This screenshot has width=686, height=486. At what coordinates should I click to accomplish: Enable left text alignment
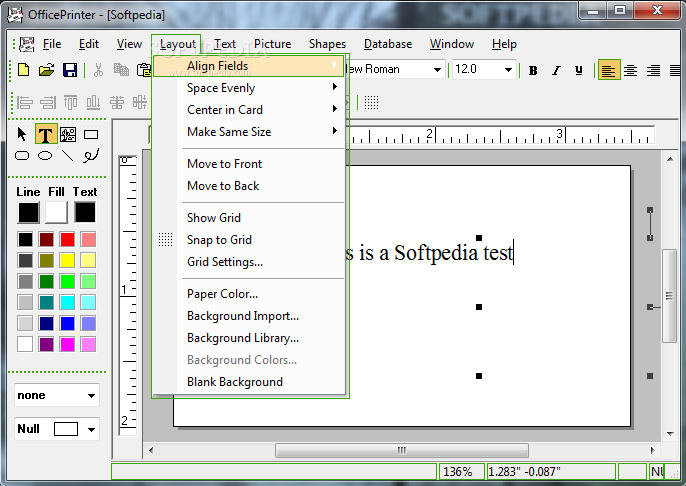tap(609, 70)
